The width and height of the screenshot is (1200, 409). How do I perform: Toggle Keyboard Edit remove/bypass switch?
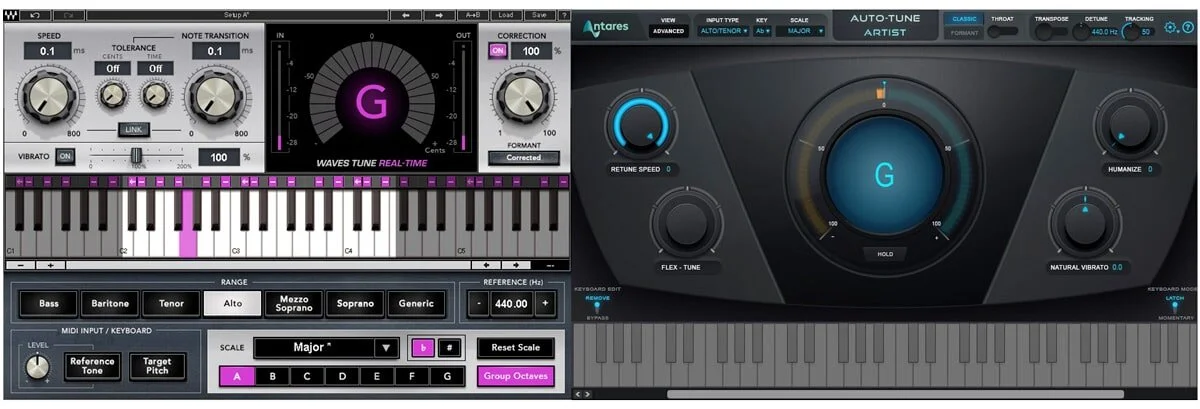(597, 307)
